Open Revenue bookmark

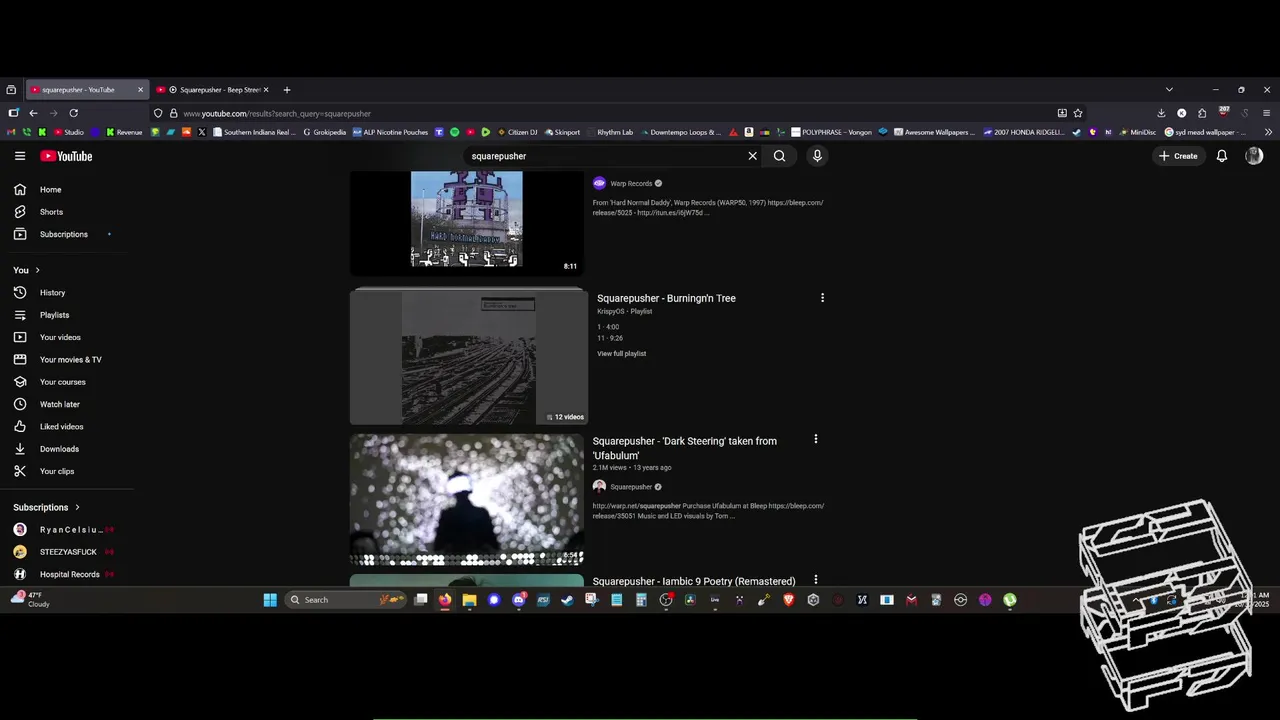[x=124, y=132]
